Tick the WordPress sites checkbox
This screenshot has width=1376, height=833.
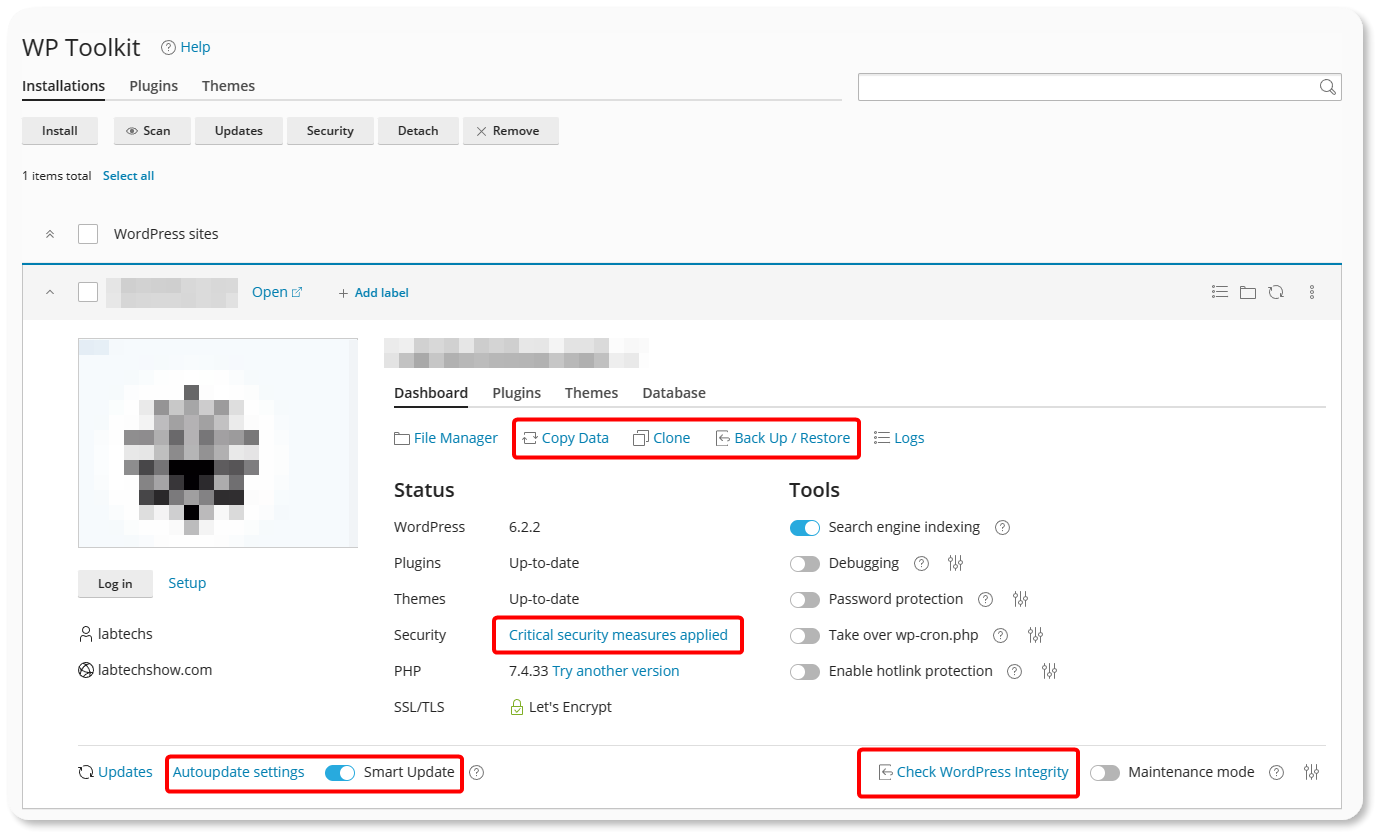(88, 234)
